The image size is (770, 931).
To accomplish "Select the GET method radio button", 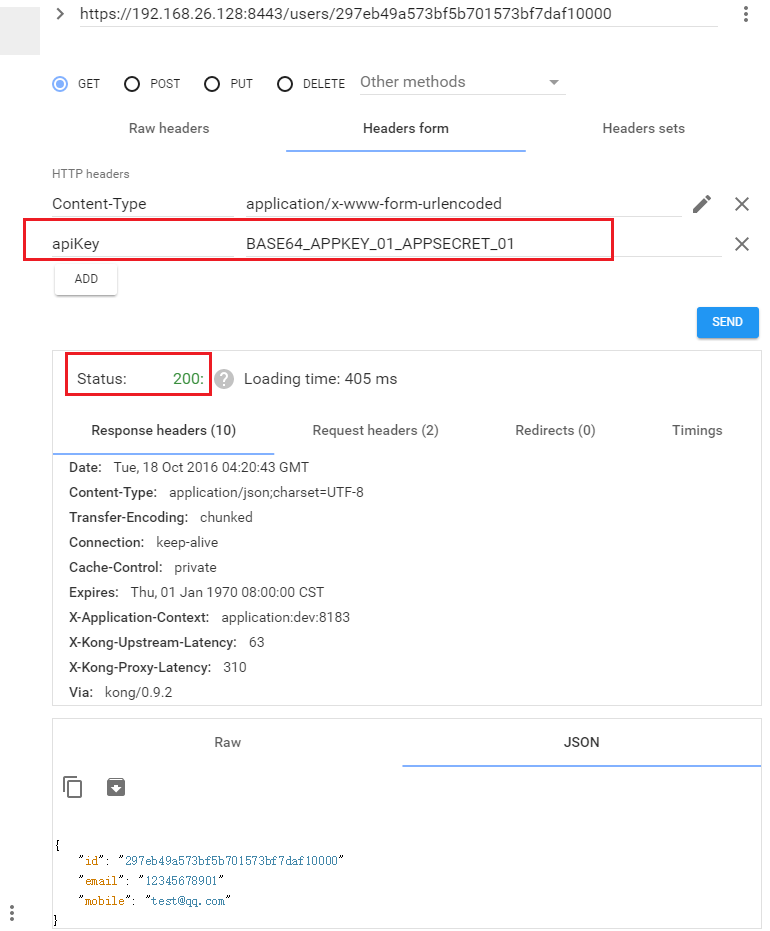I will (x=60, y=84).
